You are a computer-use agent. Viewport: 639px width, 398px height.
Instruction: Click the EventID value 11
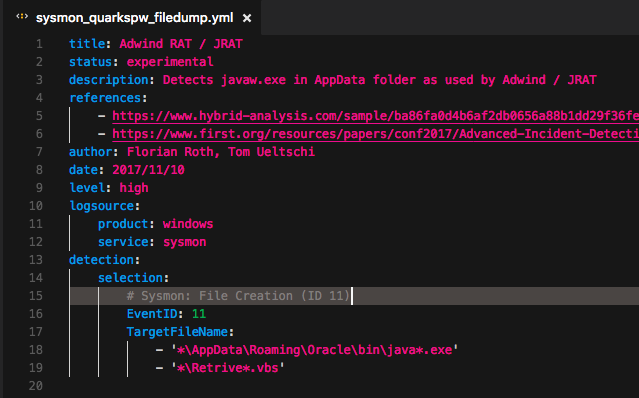199,314
